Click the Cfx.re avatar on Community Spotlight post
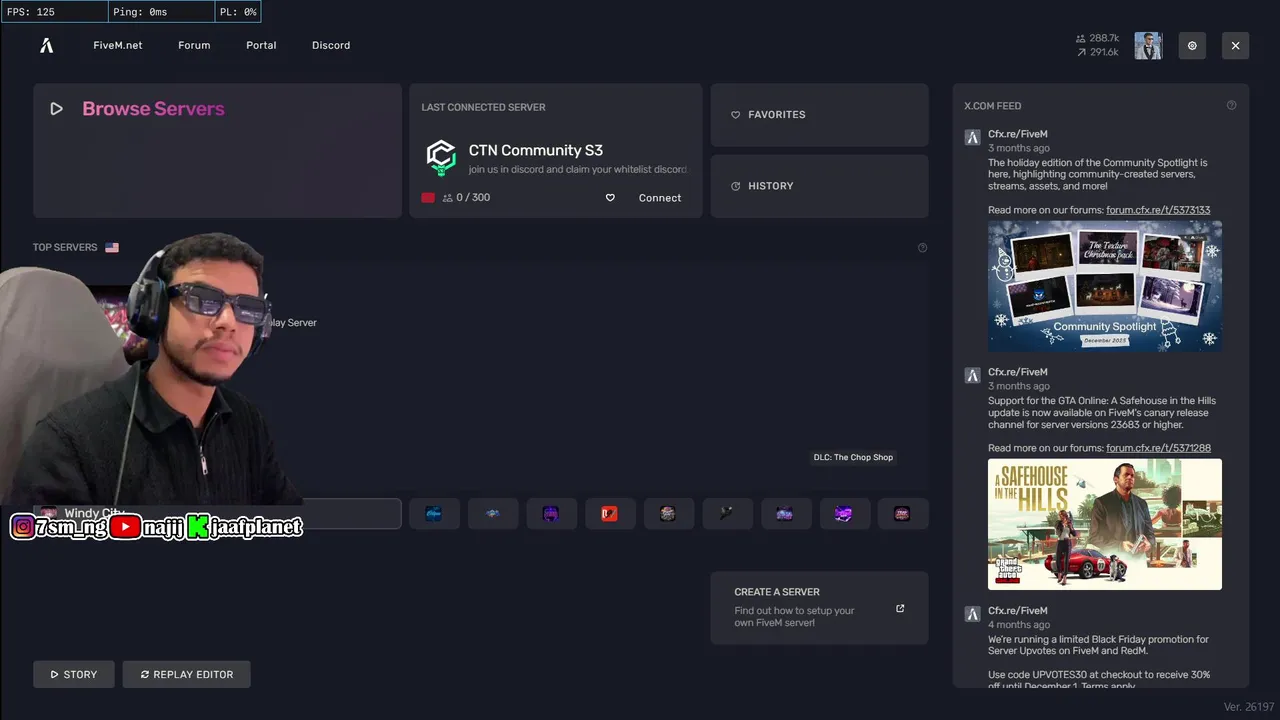This screenshot has width=1280, height=720. pos(972,137)
